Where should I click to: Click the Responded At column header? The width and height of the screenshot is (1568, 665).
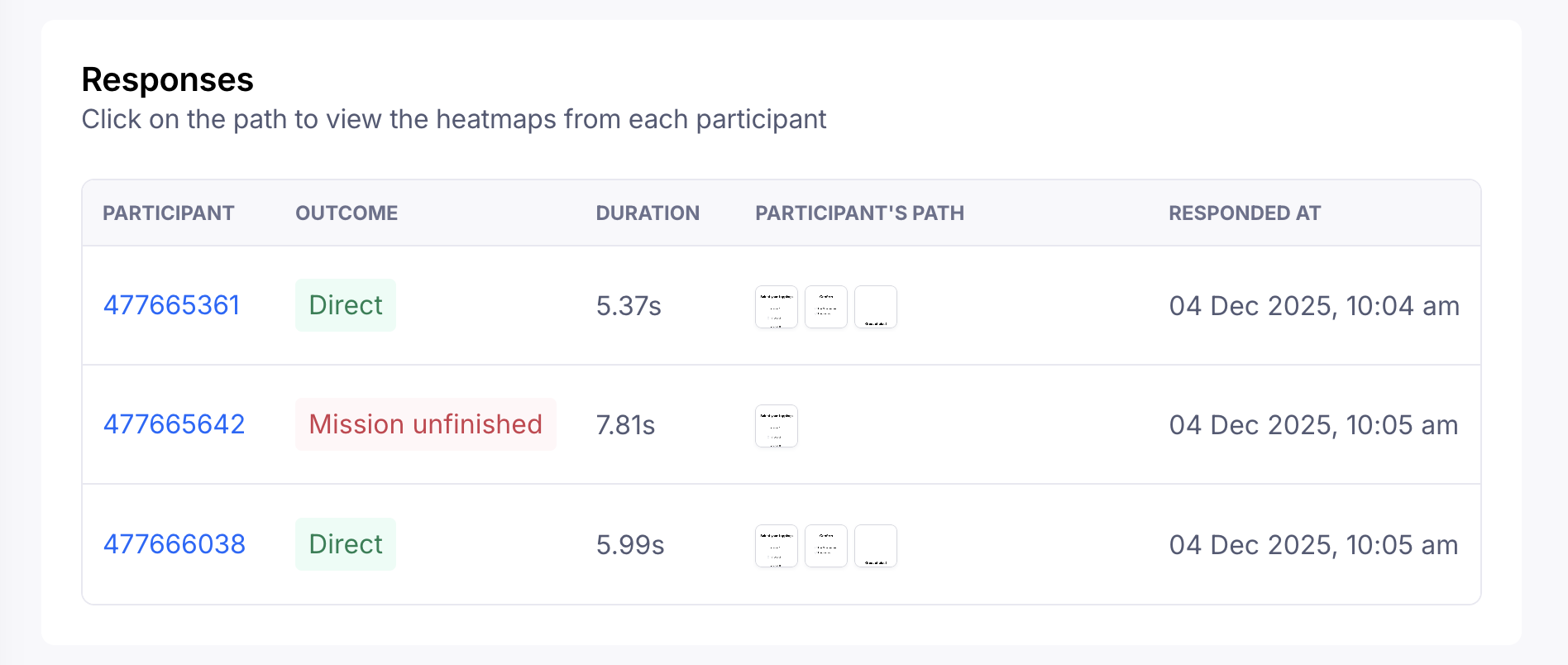tap(1245, 213)
